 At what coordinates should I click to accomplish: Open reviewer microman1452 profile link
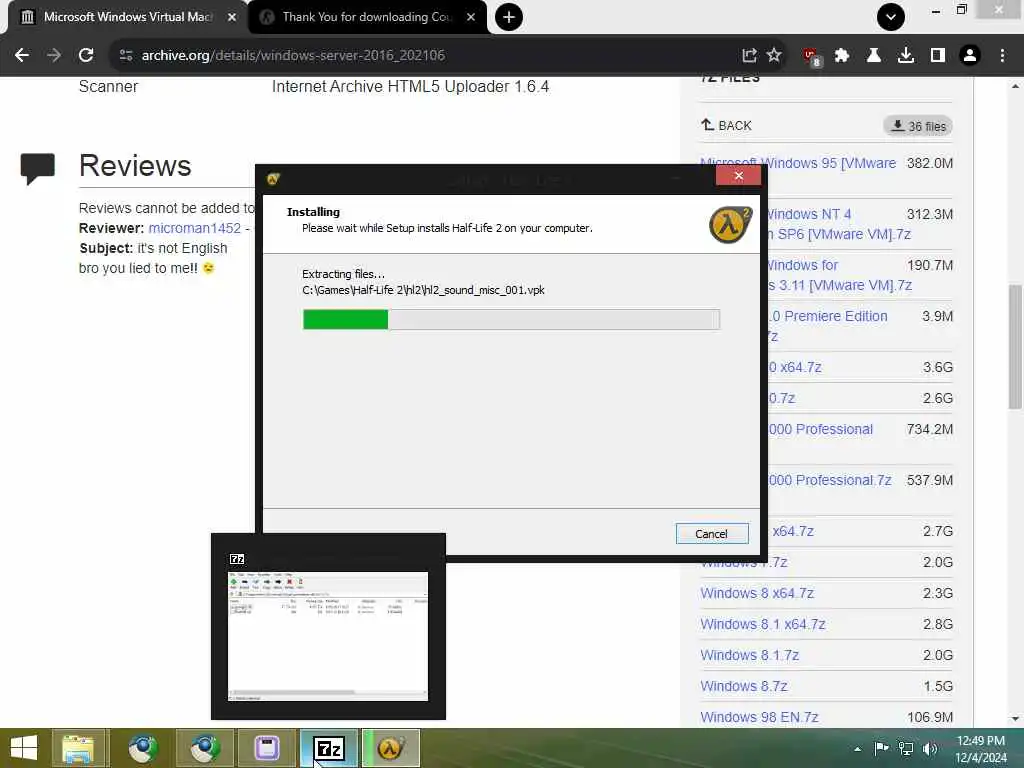pos(195,228)
